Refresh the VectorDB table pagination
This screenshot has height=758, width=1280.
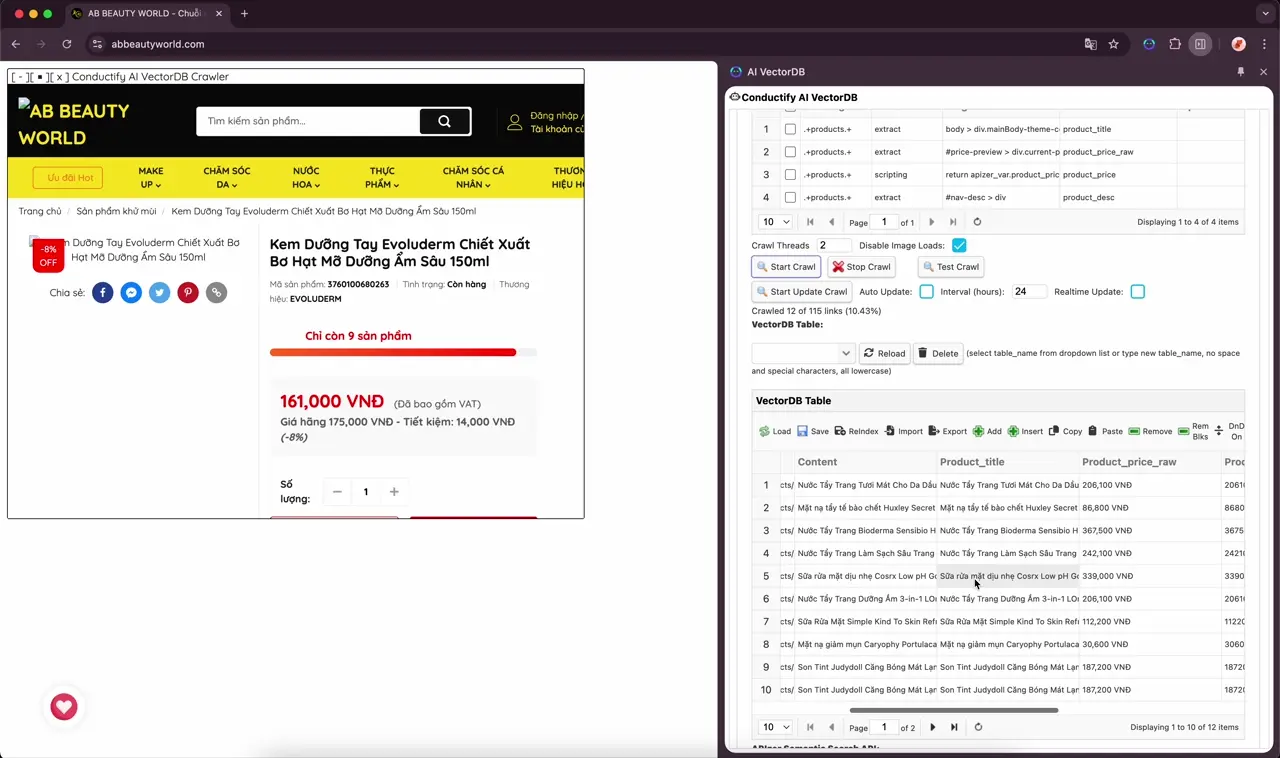(978, 727)
